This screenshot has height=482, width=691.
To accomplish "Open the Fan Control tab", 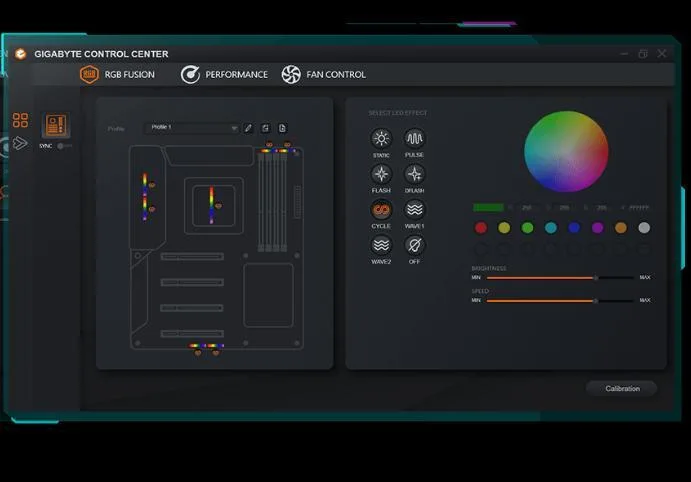I will tap(324, 75).
